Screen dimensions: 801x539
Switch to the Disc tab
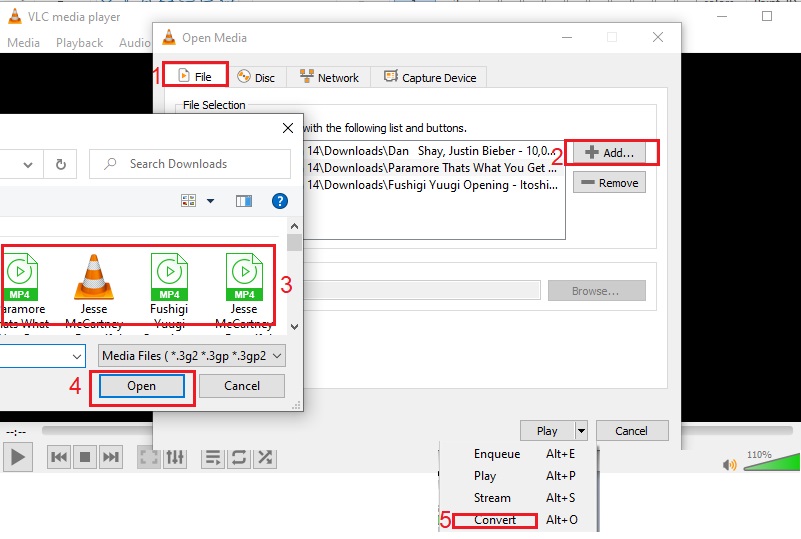[257, 78]
